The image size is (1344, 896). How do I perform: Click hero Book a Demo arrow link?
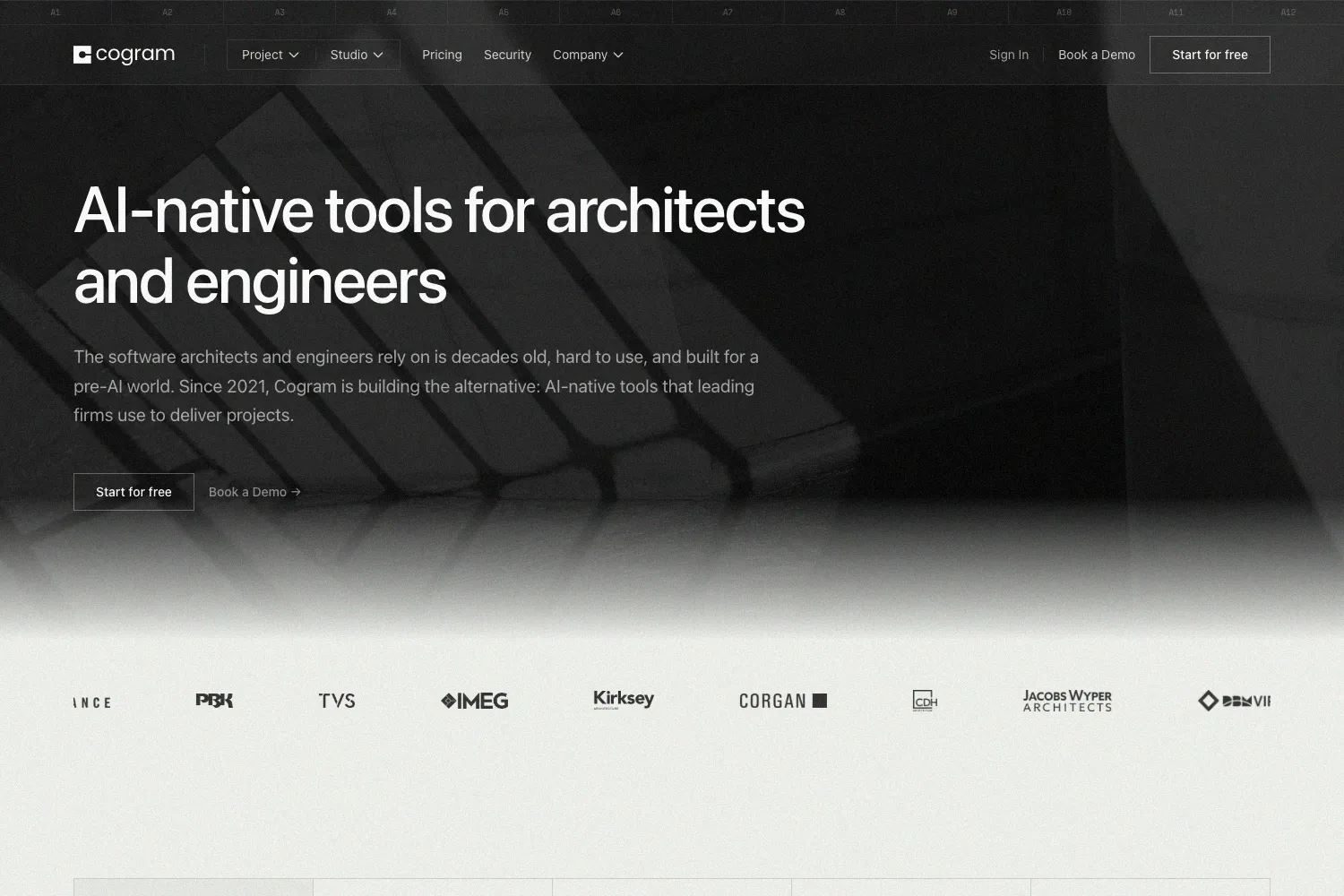(254, 492)
